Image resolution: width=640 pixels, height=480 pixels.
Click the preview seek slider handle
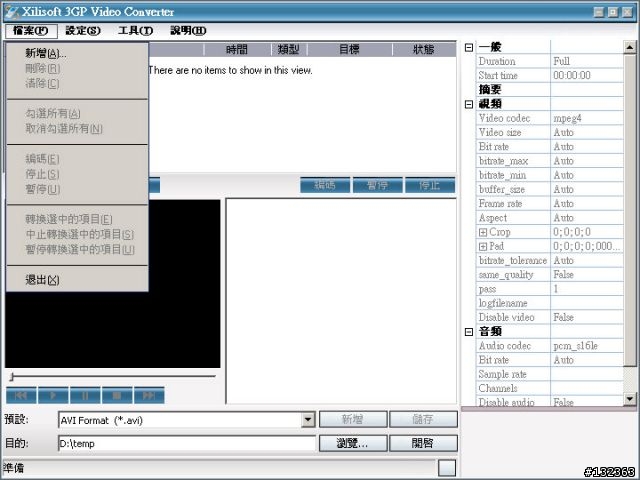click(12, 376)
